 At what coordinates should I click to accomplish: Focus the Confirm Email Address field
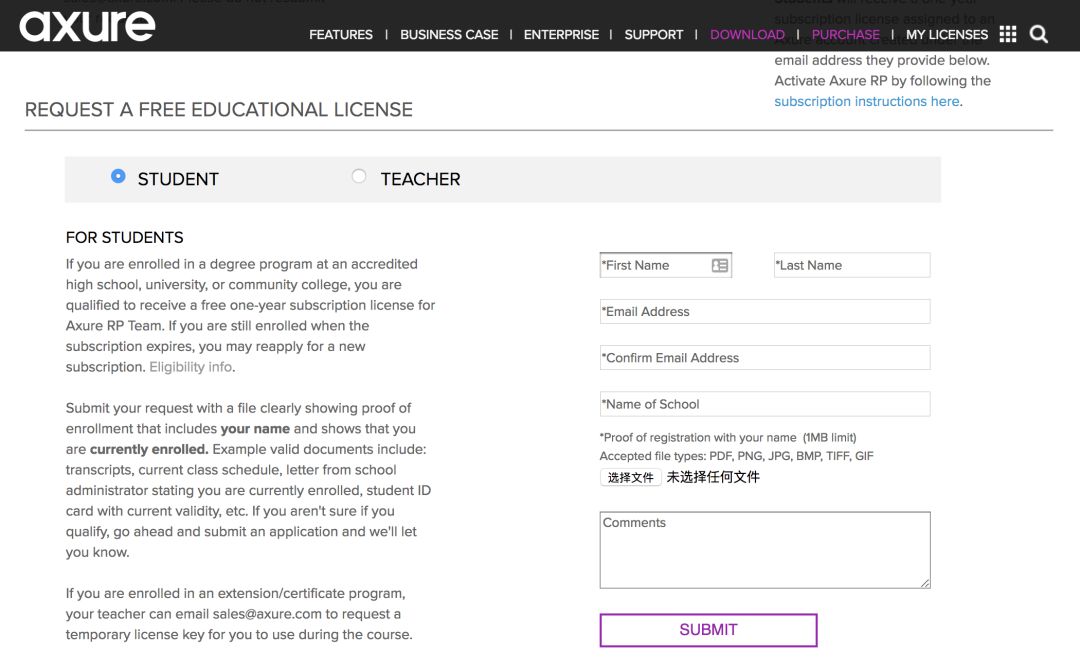(x=764, y=358)
